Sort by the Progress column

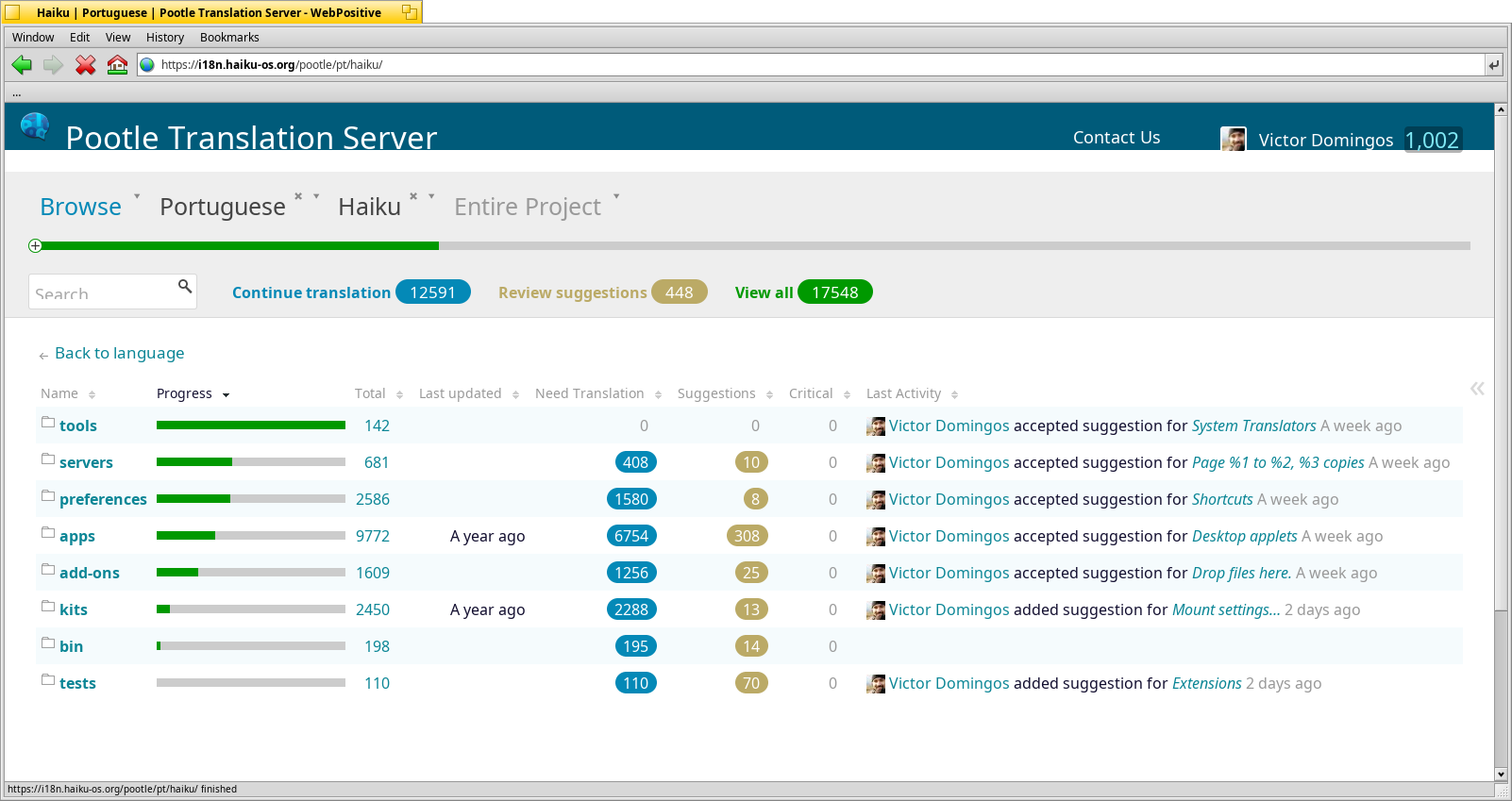click(193, 393)
